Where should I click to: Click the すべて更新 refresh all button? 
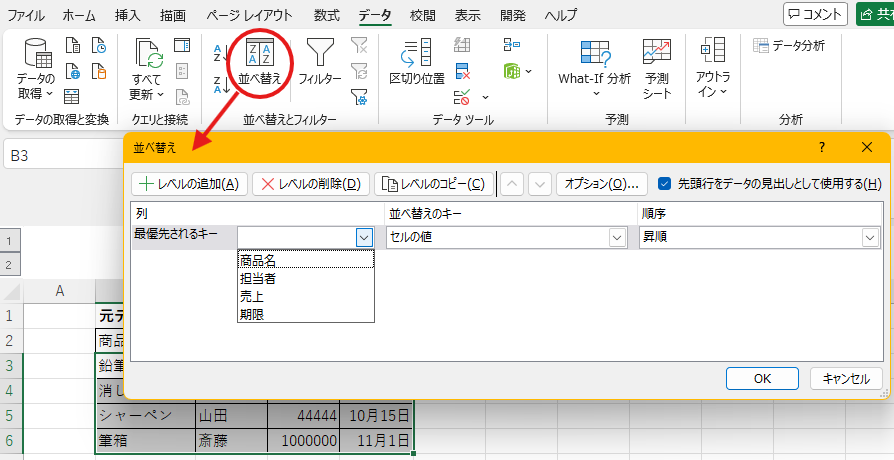click(147, 68)
